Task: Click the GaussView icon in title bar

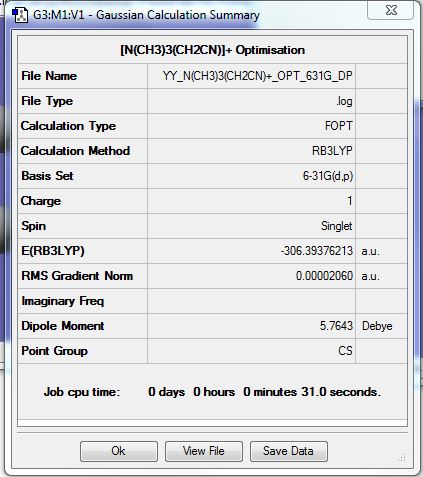Action: click(x=20, y=15)
